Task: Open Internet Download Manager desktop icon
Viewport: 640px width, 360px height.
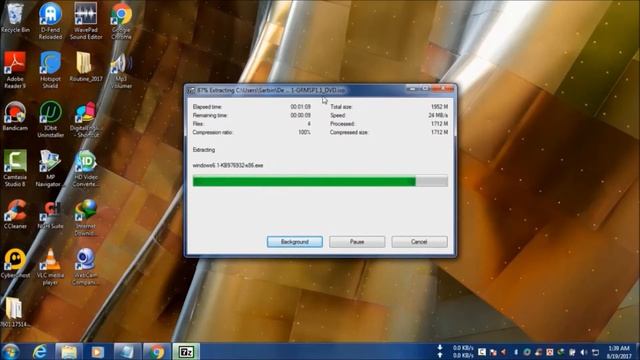Action: (86, 217)
